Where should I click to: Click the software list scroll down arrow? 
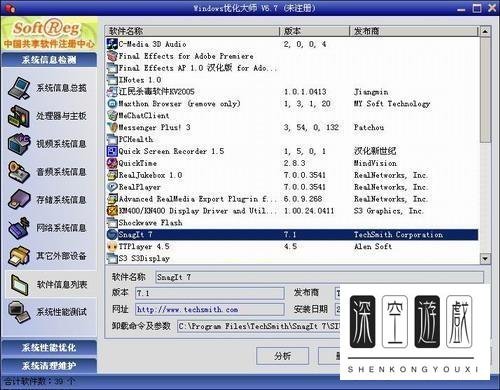click(485, 258)
